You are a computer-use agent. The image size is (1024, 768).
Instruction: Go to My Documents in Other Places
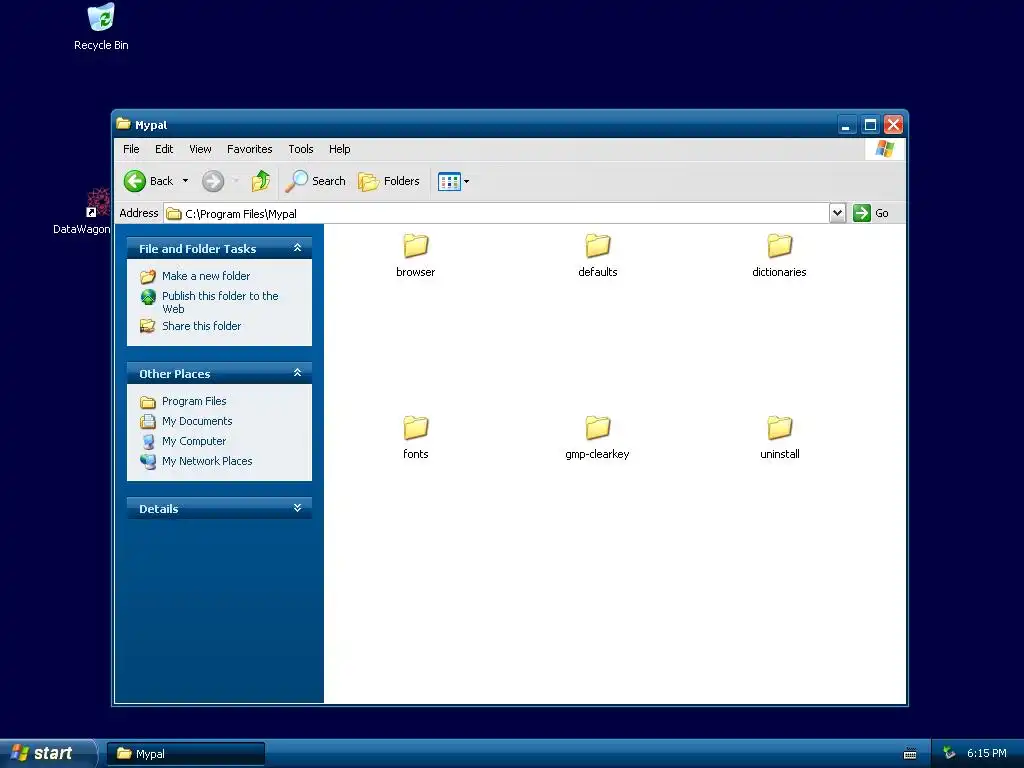pos(197,421)
